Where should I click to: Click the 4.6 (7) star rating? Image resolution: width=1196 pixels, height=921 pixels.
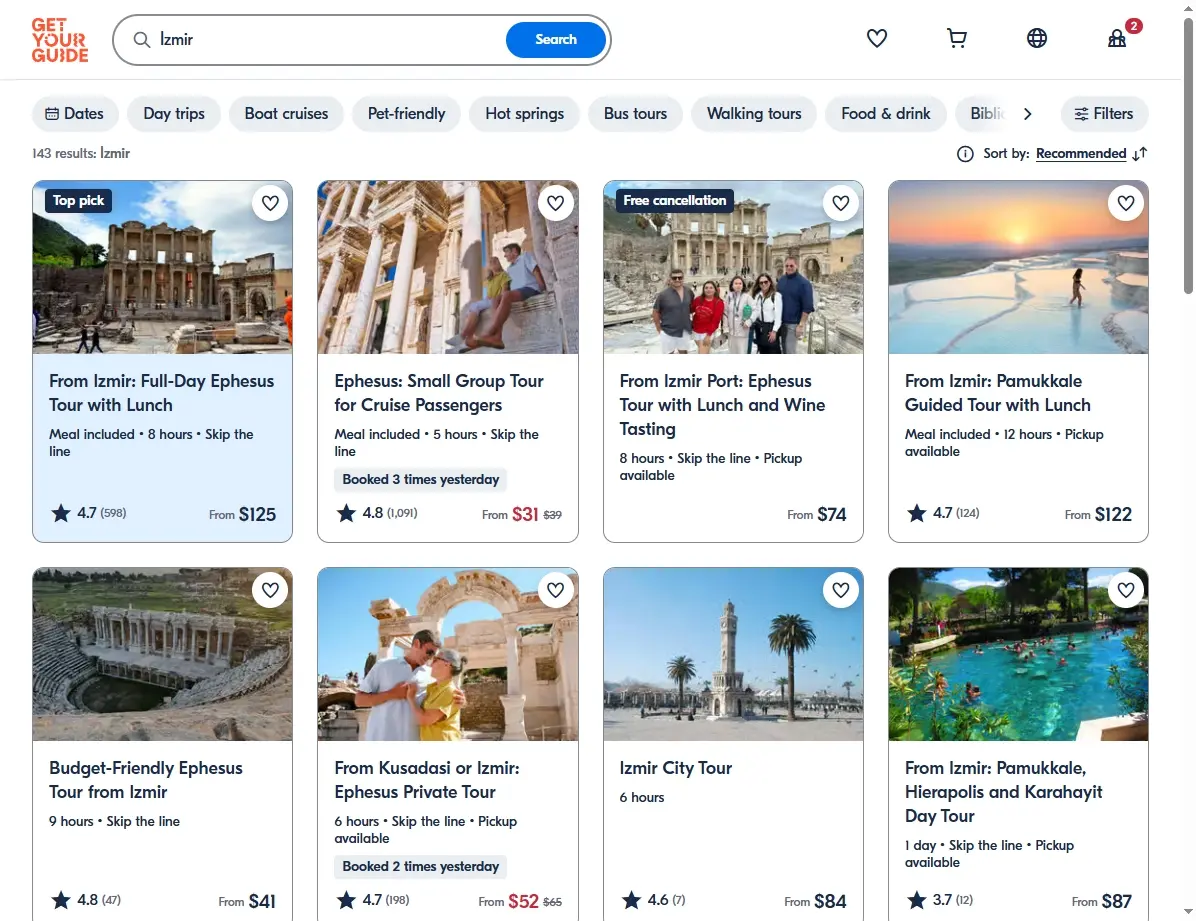point(654,900)
